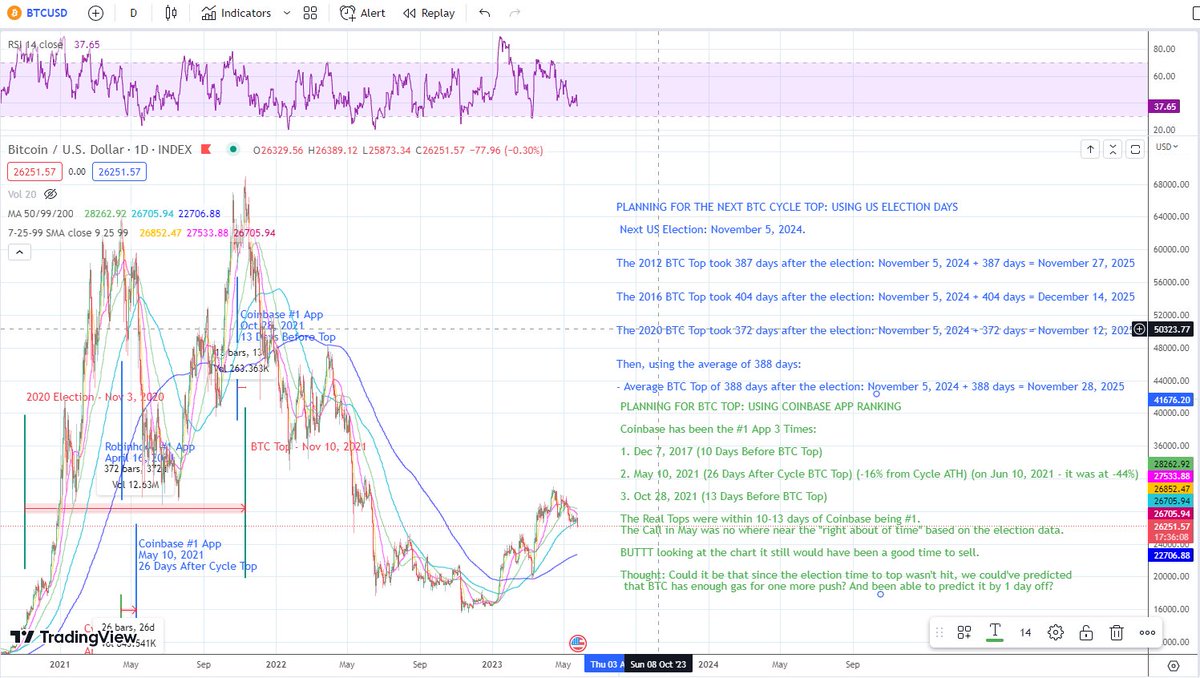
Task: Click the red 26251.57 sell price box
Action: [35, 171]
